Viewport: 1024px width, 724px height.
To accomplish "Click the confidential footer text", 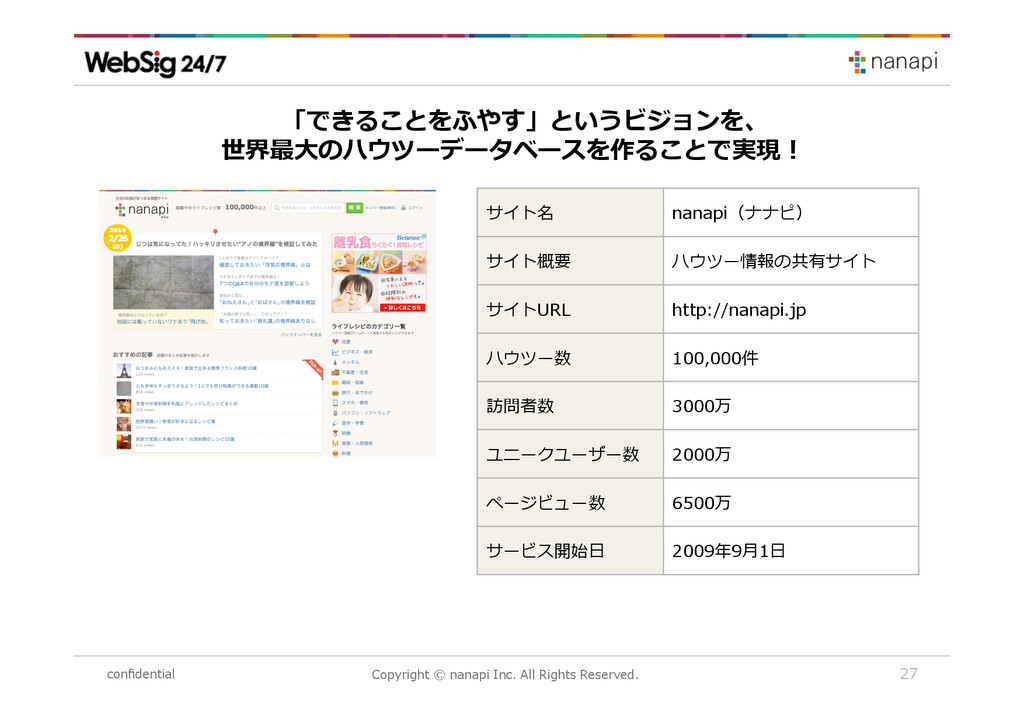I will [140, 674].
